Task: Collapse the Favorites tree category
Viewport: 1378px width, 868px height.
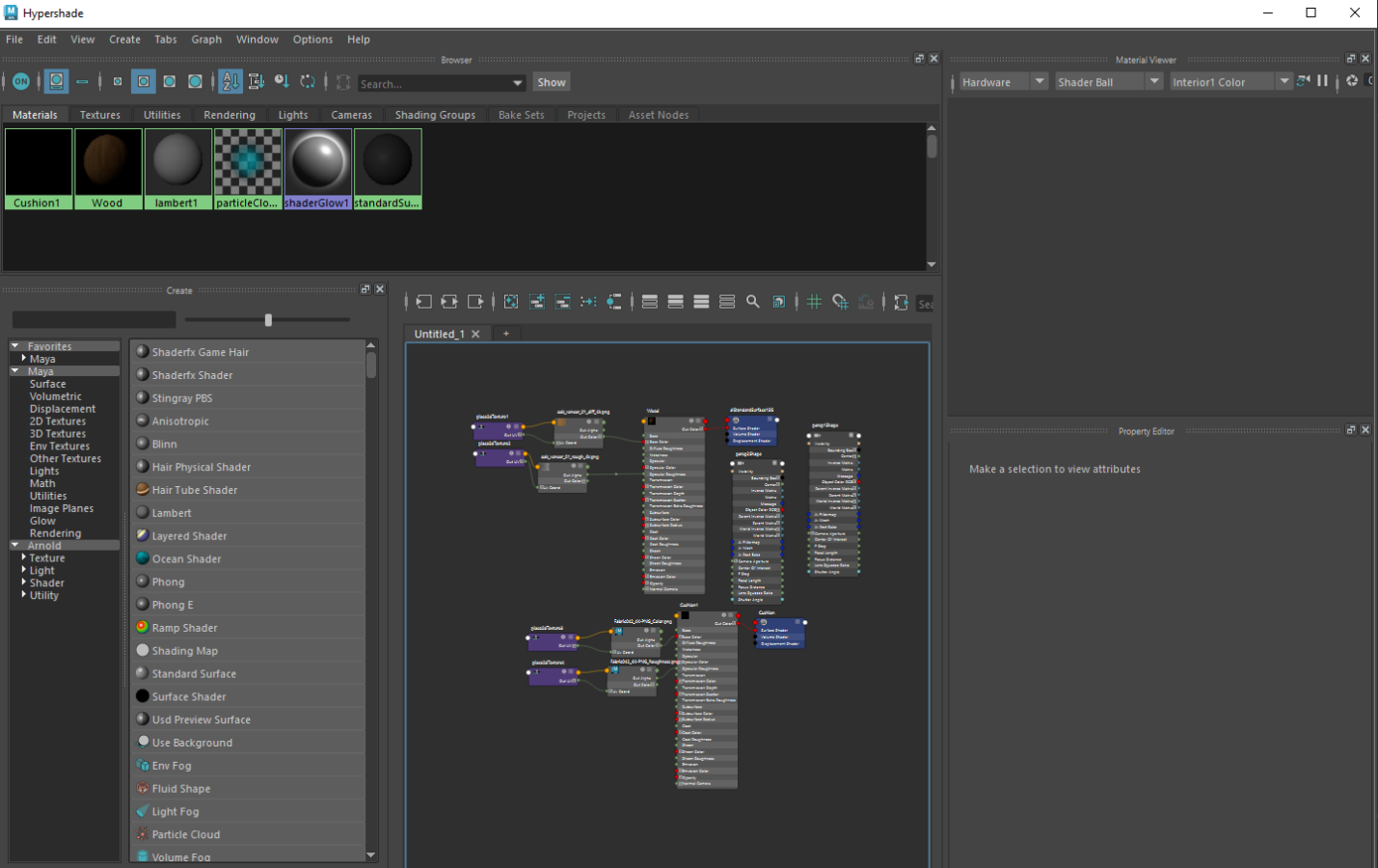Action: (x=15, y=345)
